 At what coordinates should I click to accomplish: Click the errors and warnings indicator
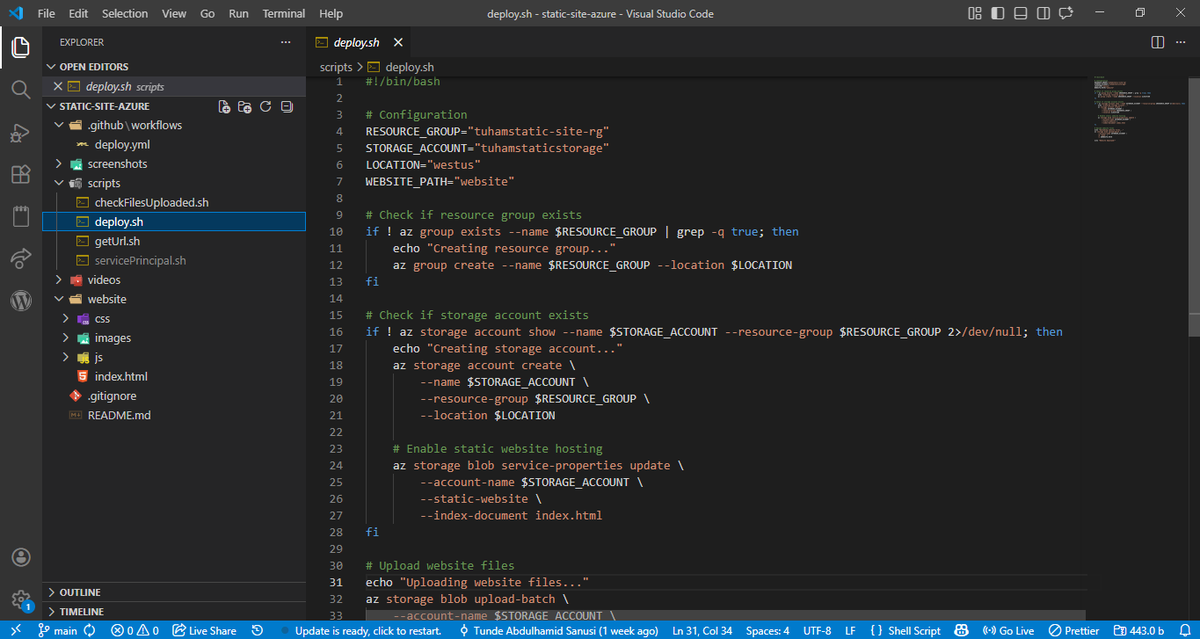pos(135,631)
